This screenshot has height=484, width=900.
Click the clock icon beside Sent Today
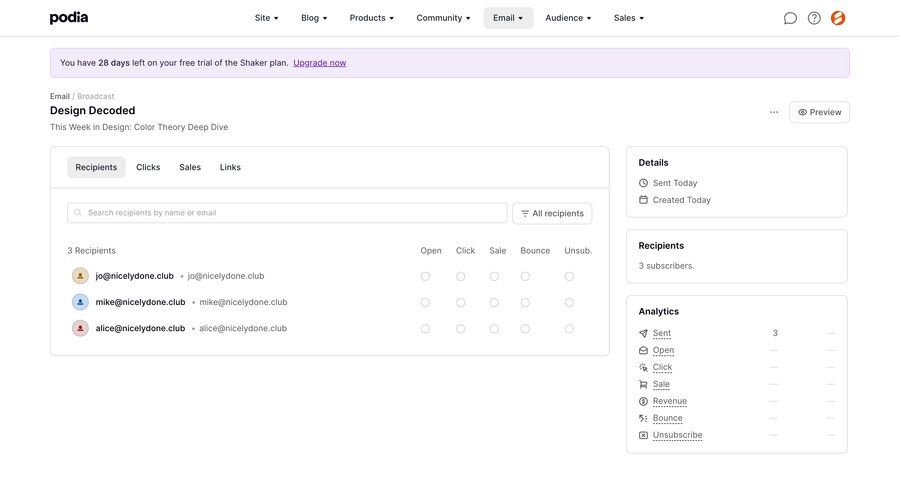[643, 183]
